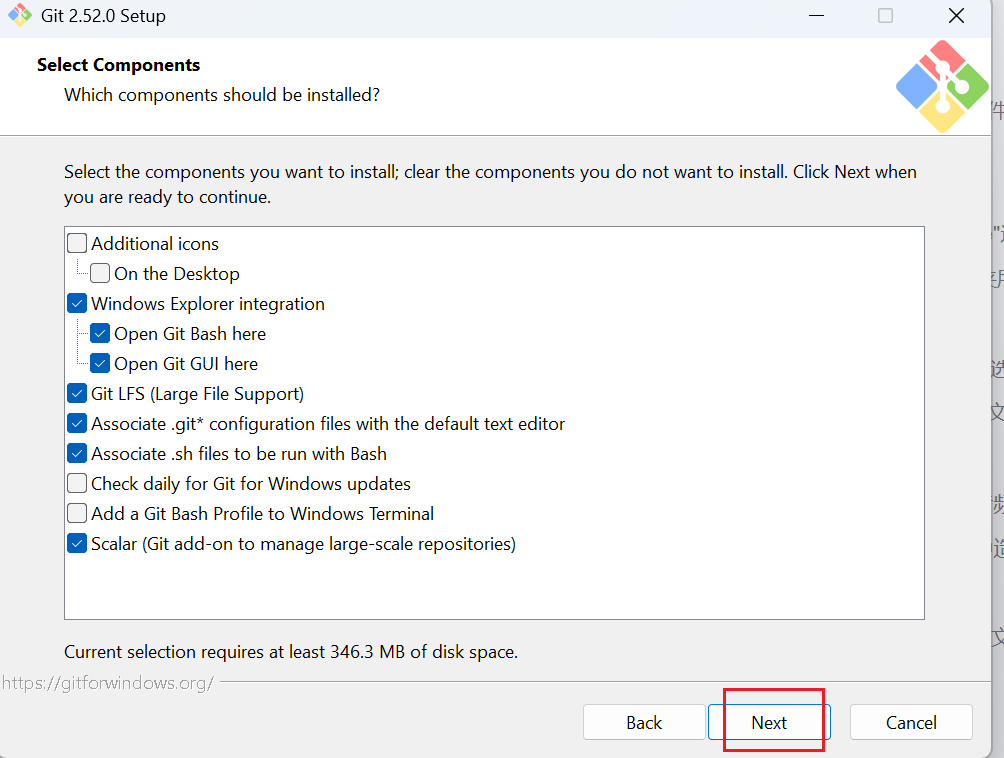Screen dimensions: 1004x758
Task: Click the disk space requirement text
Action: [291, 652]
